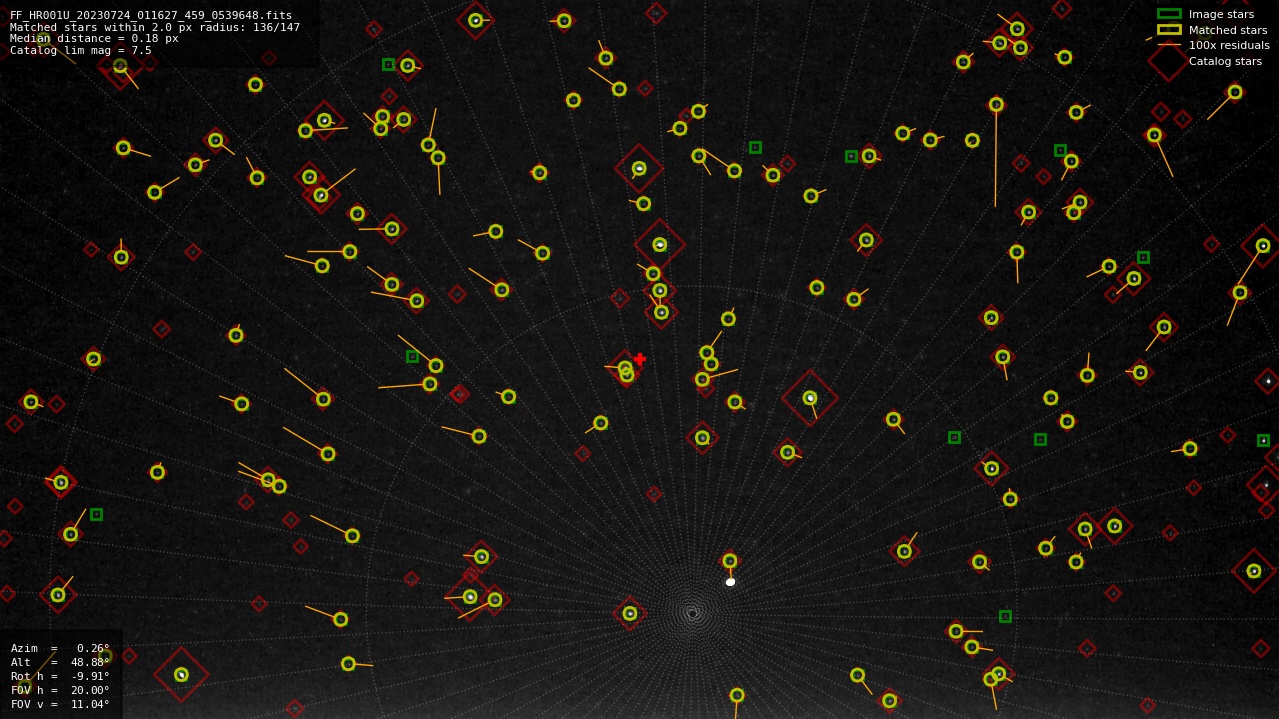Click the bright white blob below a matched star
The image size is (1279, 719).
(x=730, y=582)
